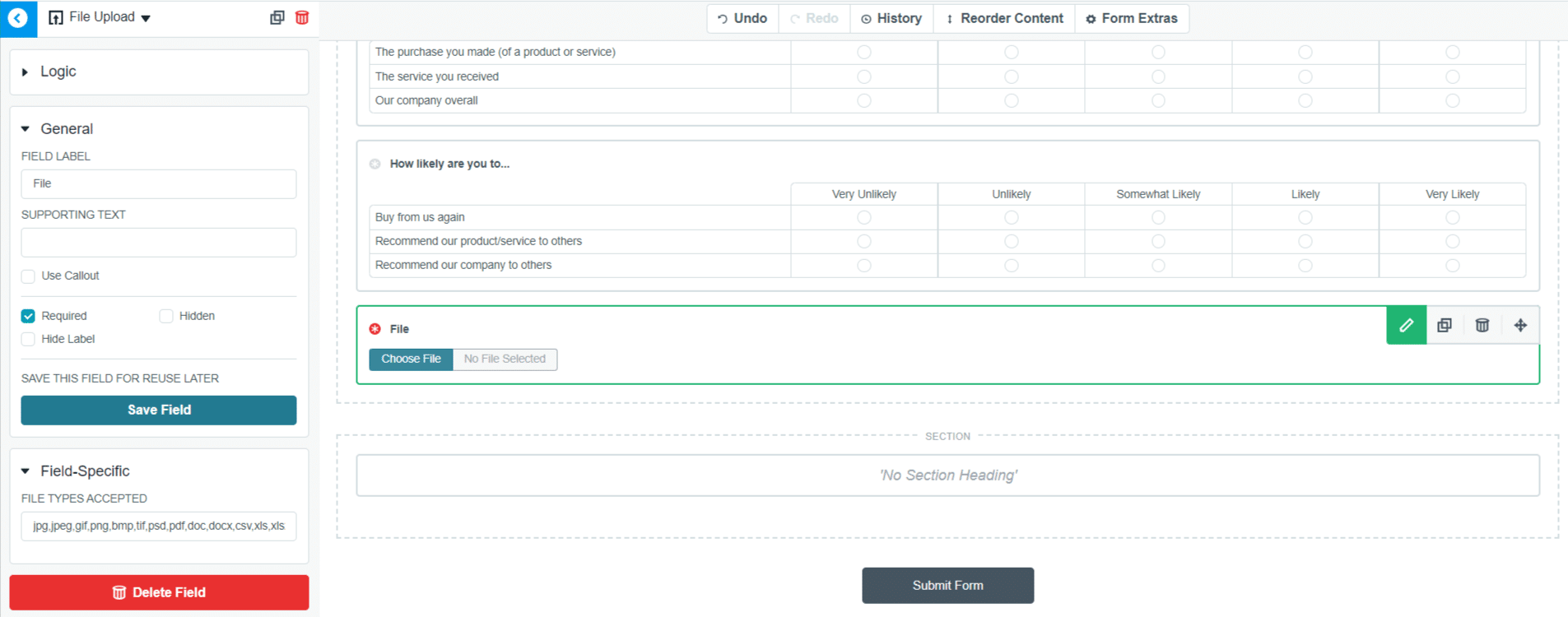This screenshot has width=1568, height=617.
Task: Select Very Likely for Recommend our company to others
Action: (1453, 266)
